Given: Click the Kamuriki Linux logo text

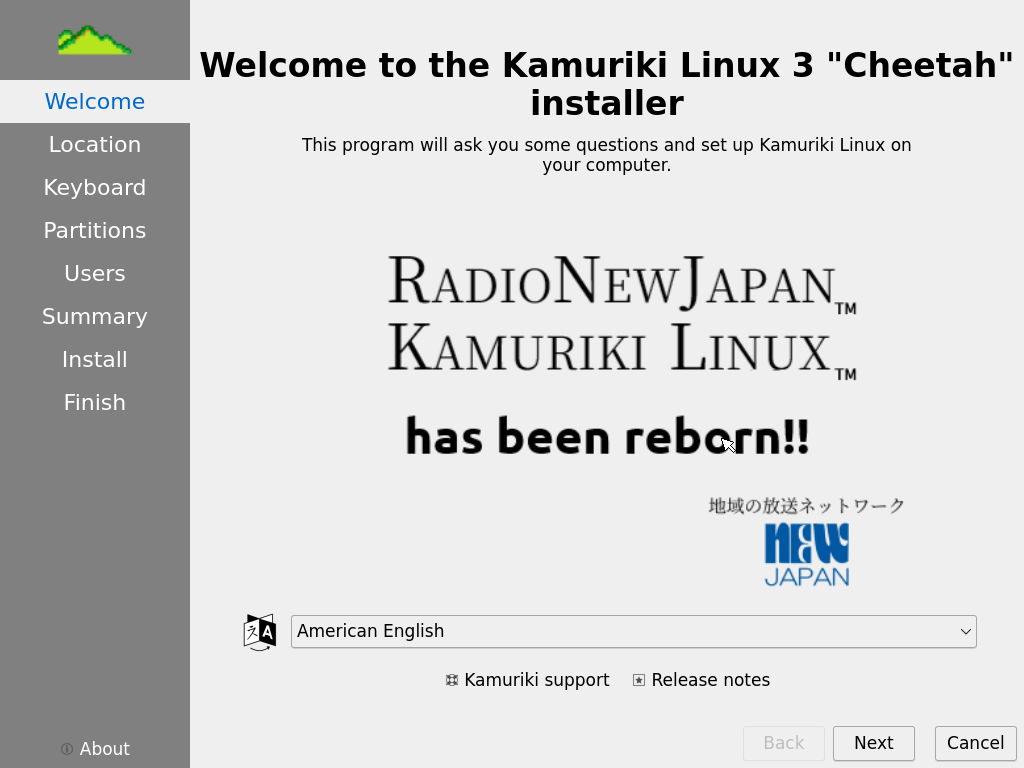Looking at the screenshot, I should pyautogui.click(x=622, y=349).
